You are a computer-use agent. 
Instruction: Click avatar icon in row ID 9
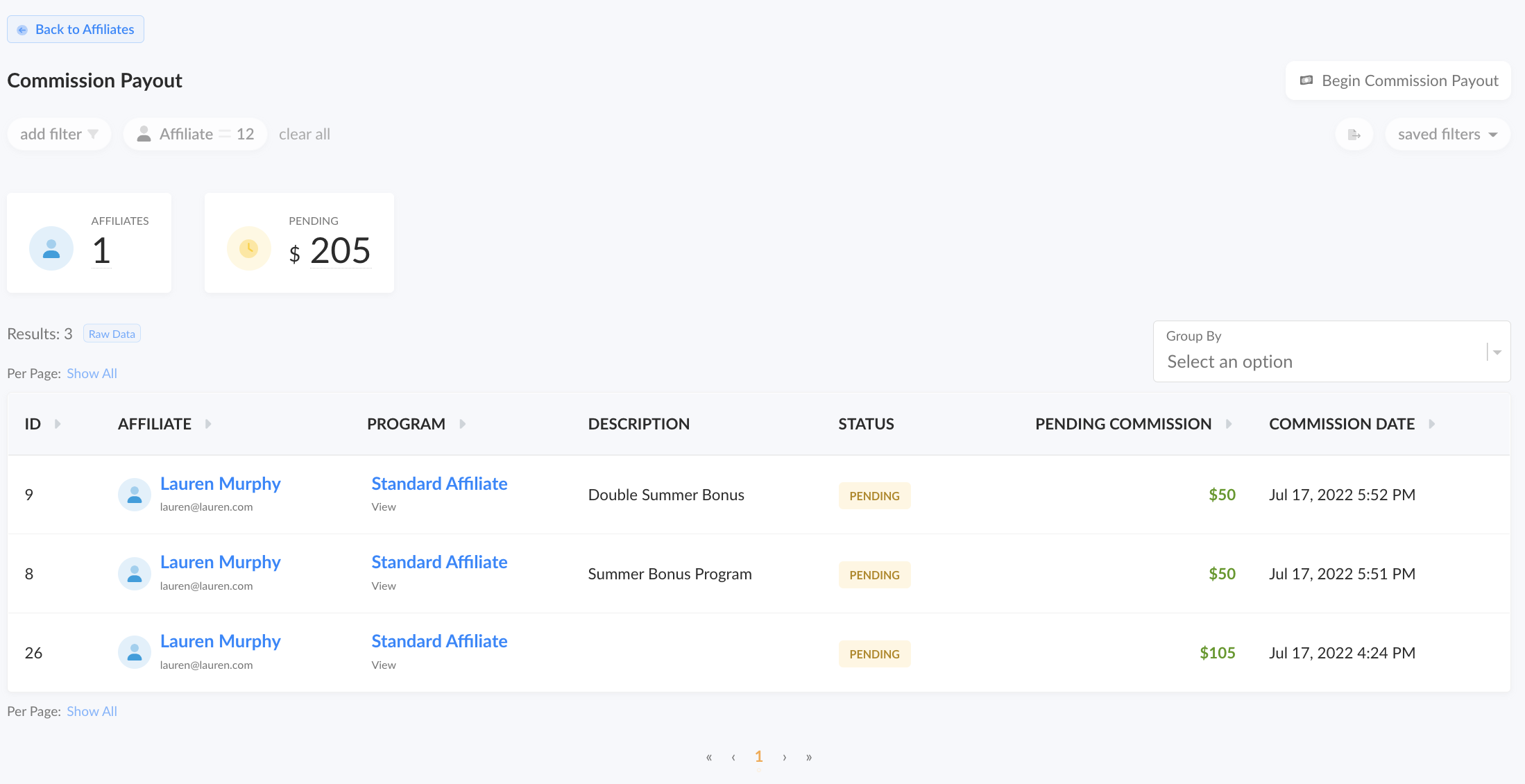(x=135, y=495)
